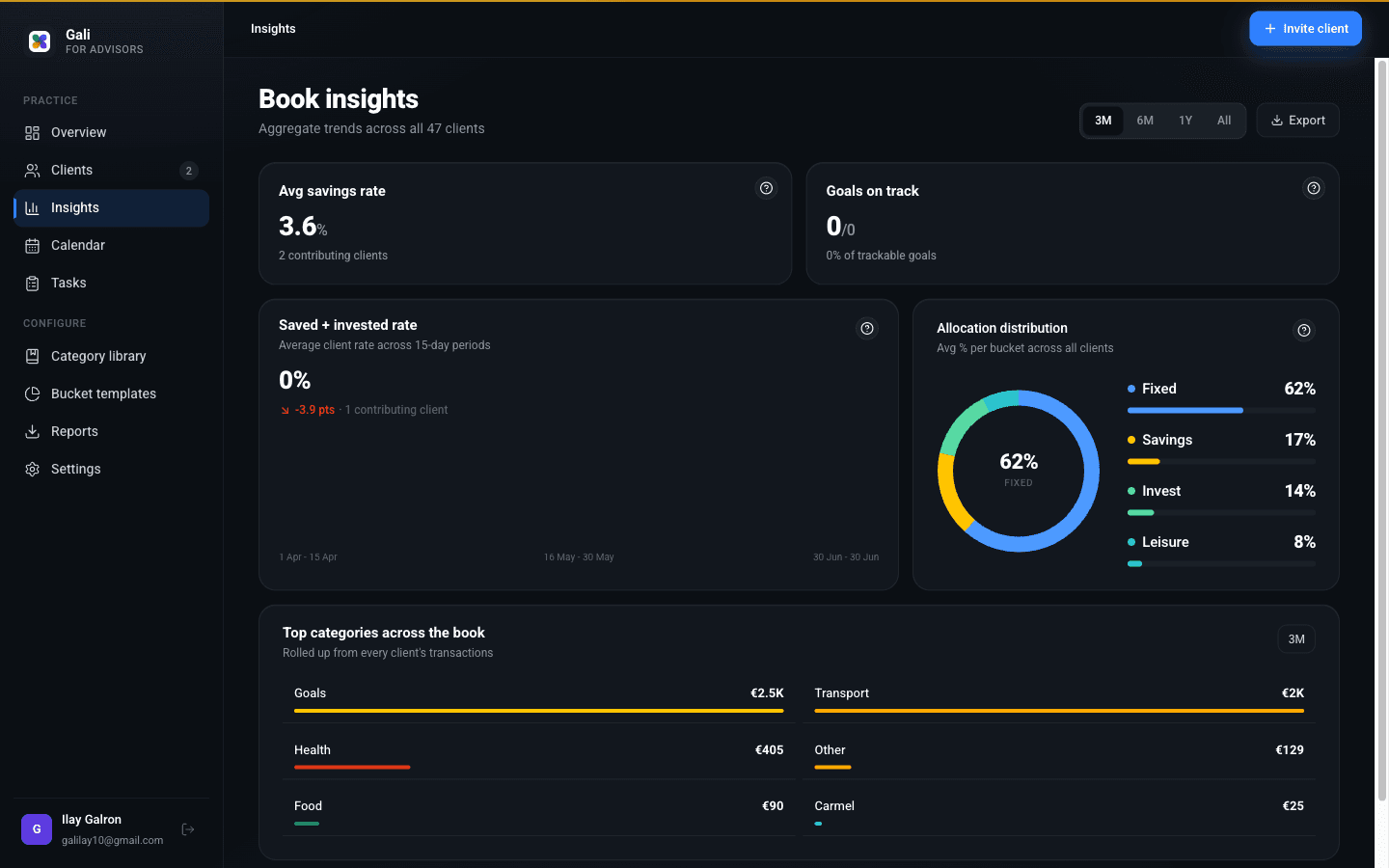Click '2 contributing clients' text

pyautogui.click(x=333, y=256)
